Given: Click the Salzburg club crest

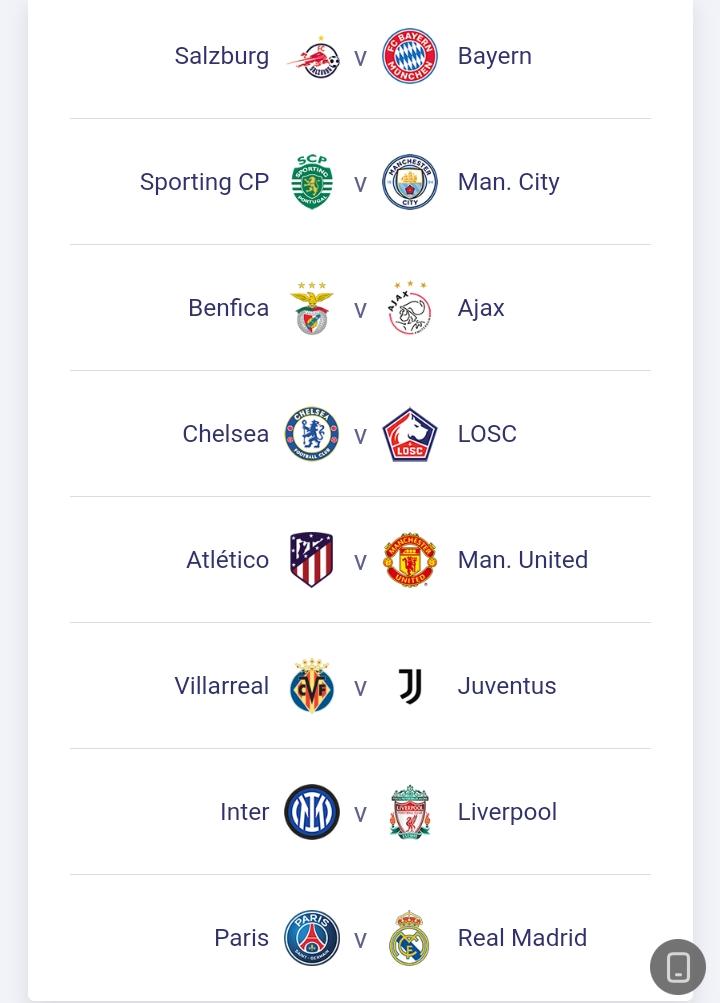Looking at the screenshot, I should click(312, 57).
